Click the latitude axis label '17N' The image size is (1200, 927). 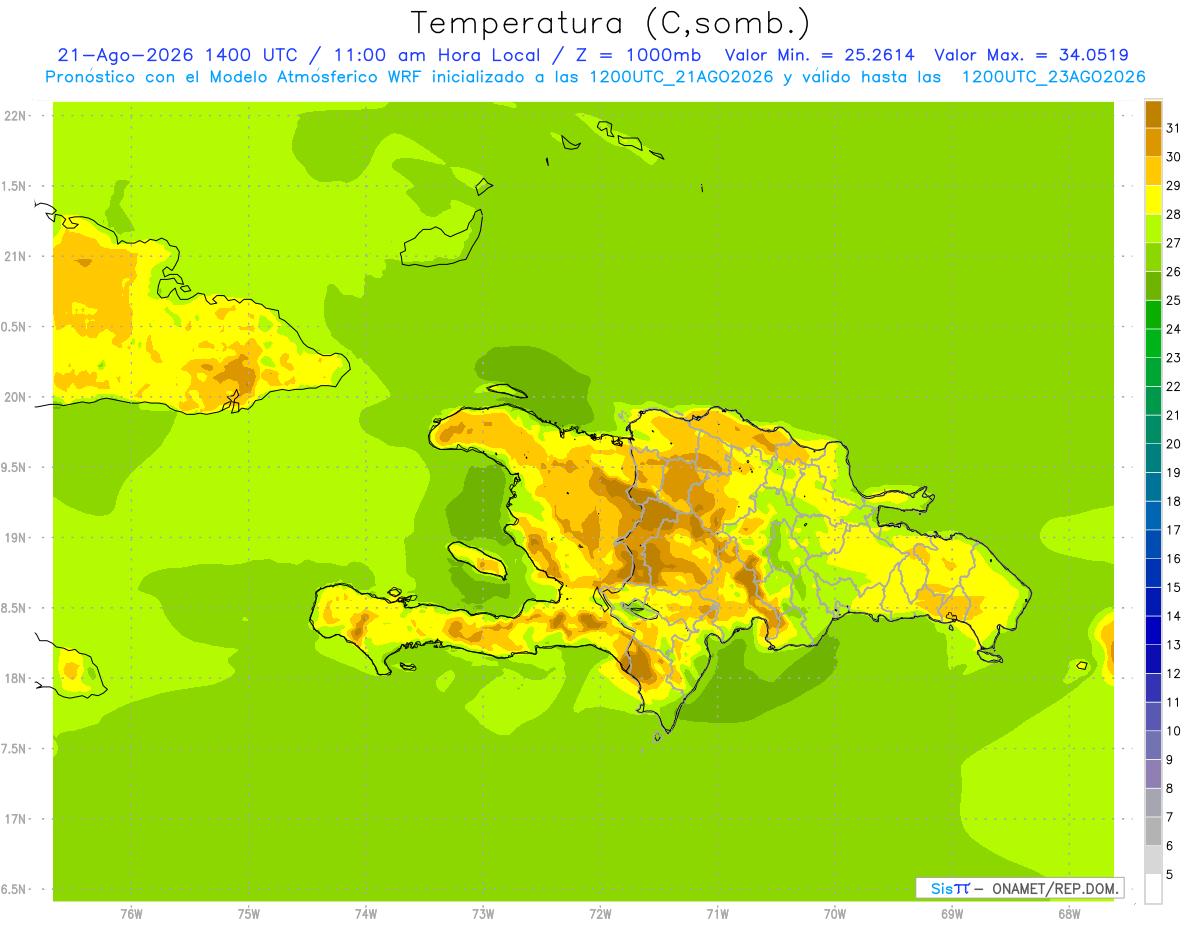pos(16,819)
